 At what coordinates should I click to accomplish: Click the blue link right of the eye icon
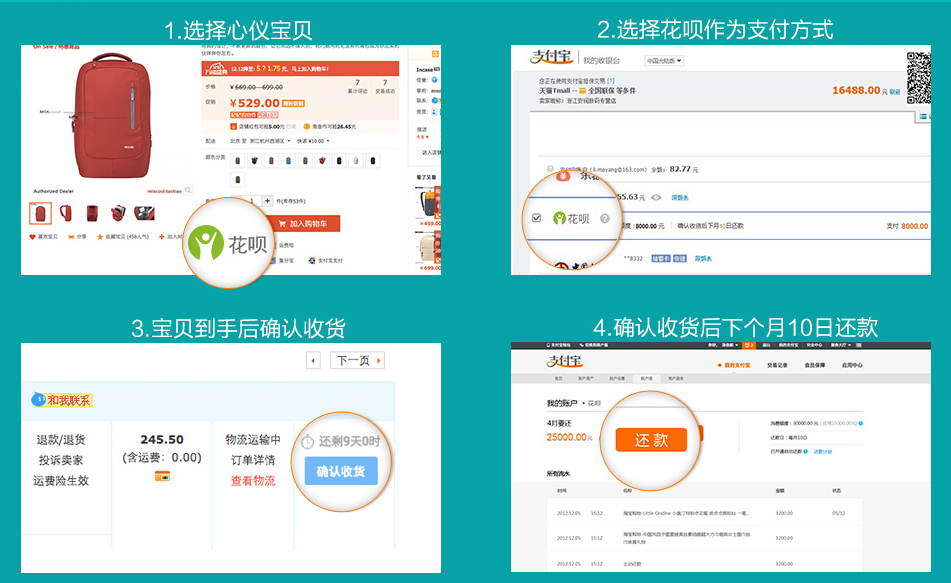click(x=680, y=198)
